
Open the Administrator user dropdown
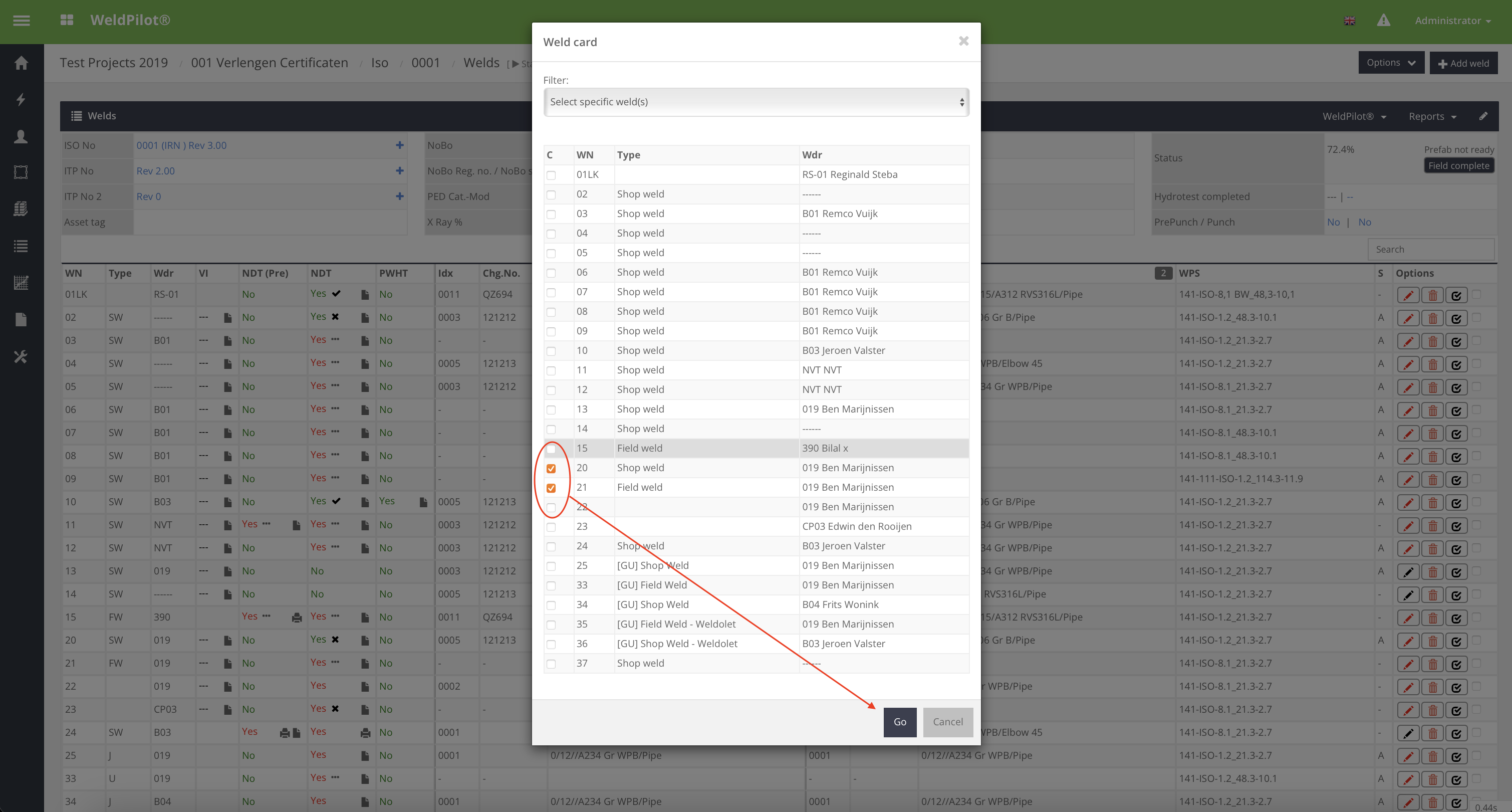pyautogui.click(x=1452, y=21)
